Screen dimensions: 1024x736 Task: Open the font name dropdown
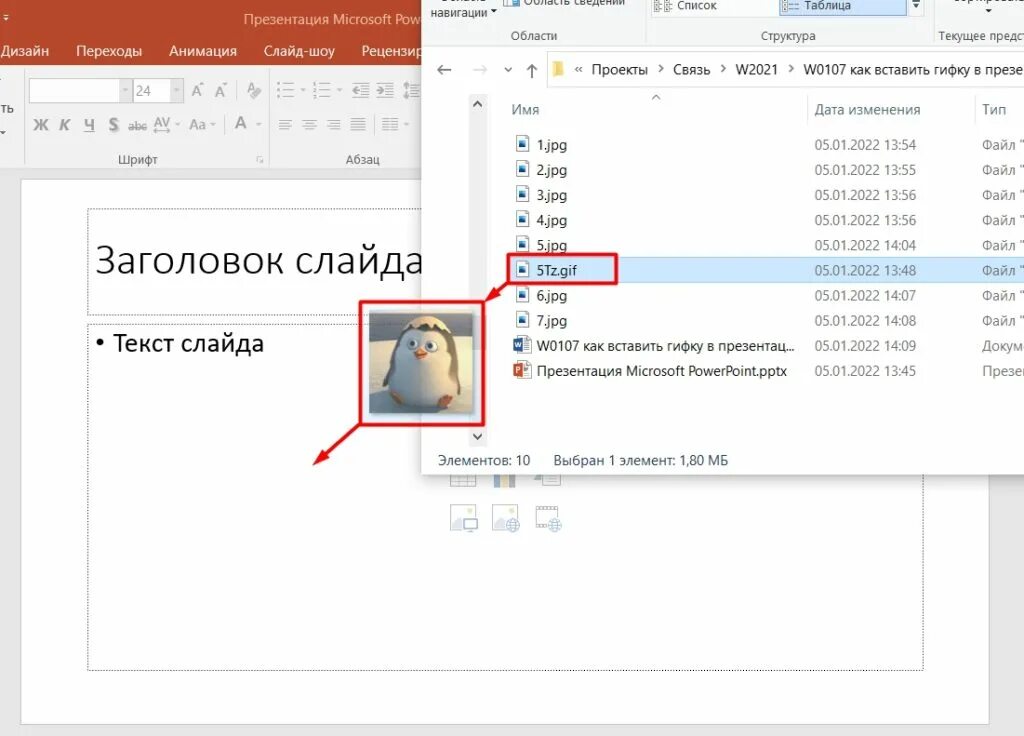[x=124, y=91]
